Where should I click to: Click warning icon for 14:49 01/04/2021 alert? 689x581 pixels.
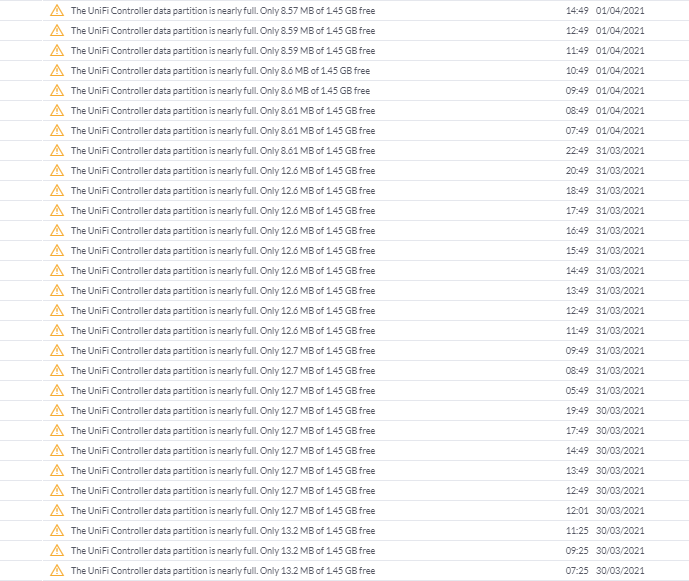tap(57, 10)
